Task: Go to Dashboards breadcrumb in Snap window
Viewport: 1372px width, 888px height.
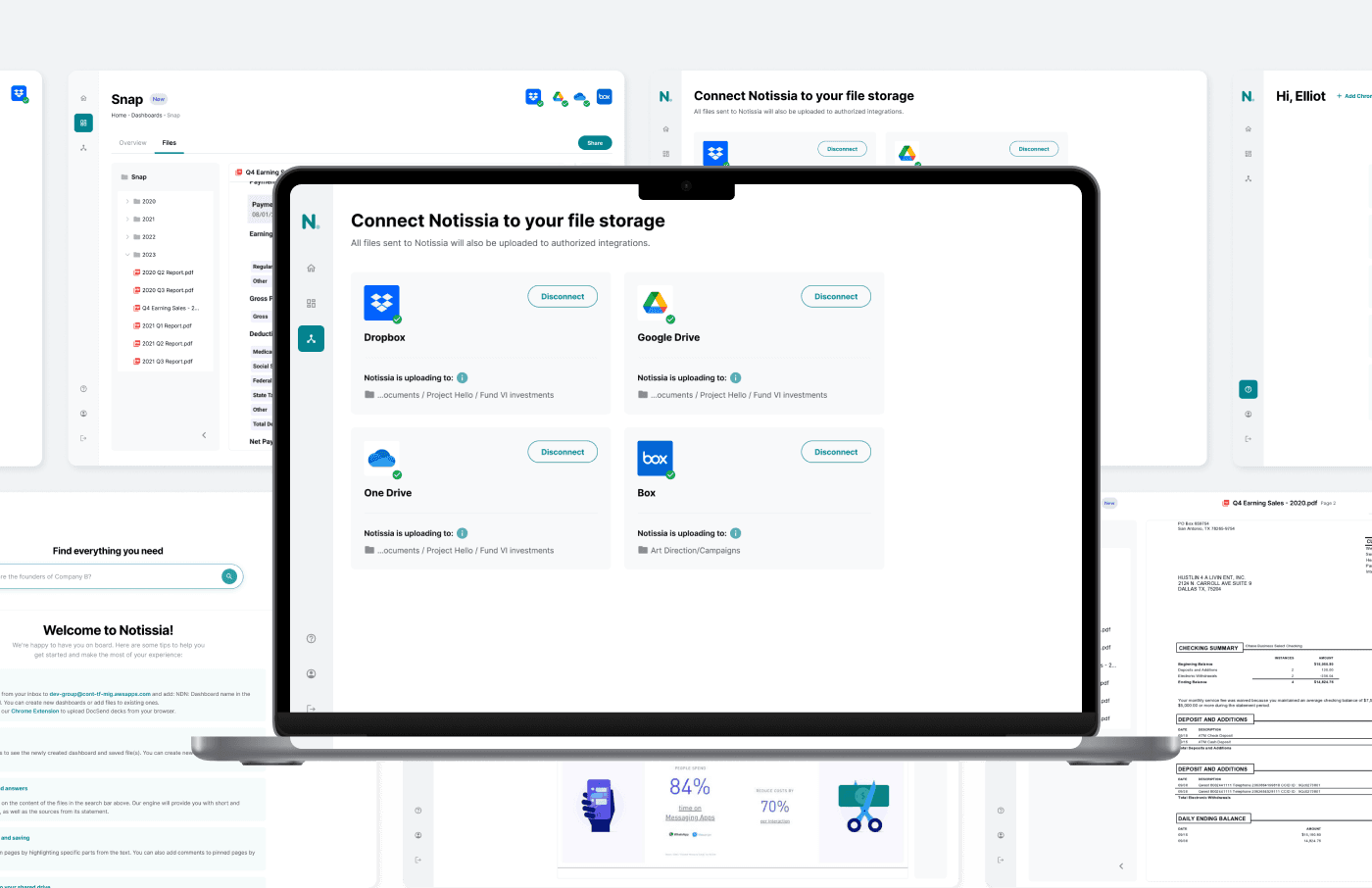Action: (146, 116)
